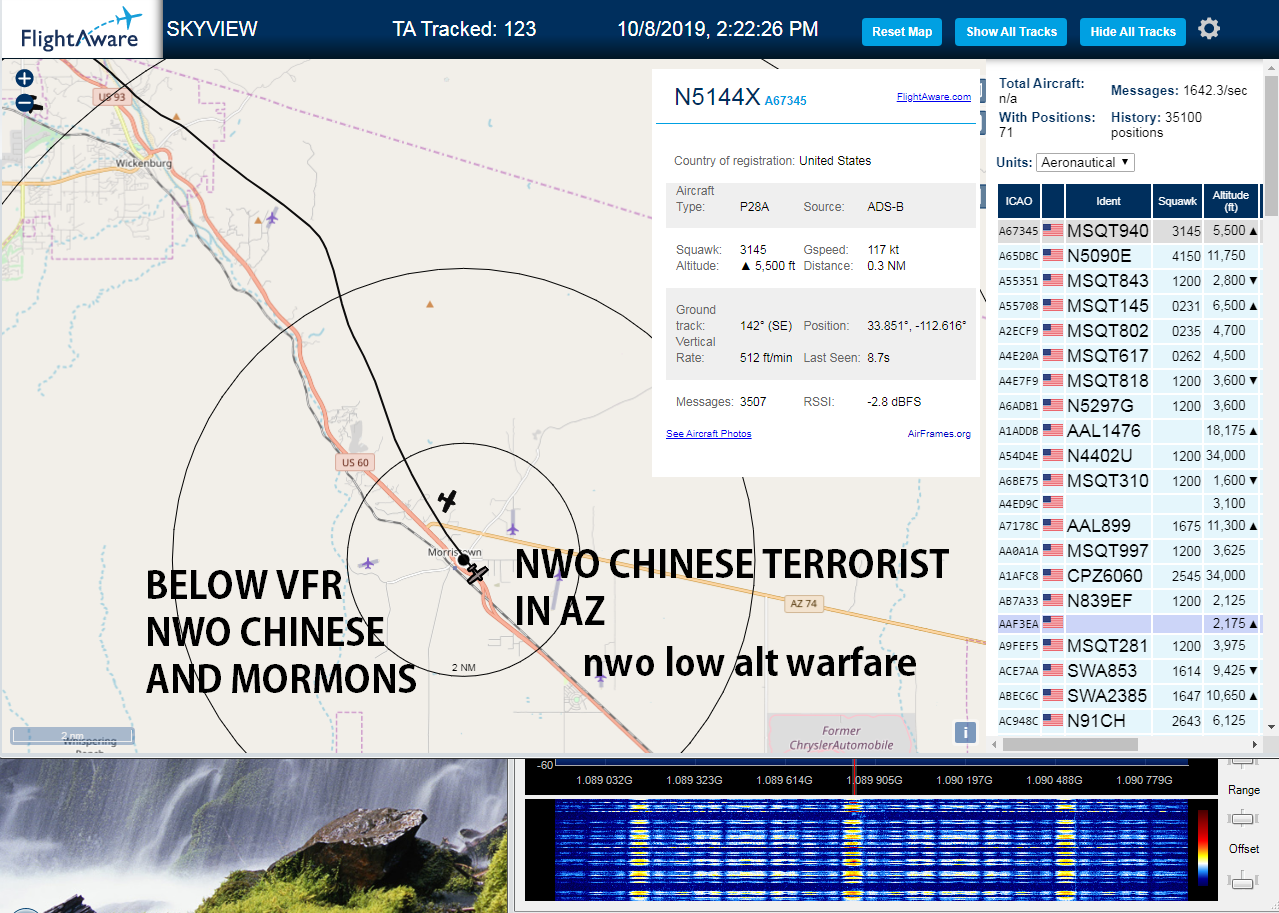The width and height of the screenshot is (1279, 913).
Task: Open the AirFrames.org link
Action: point(939,434)
